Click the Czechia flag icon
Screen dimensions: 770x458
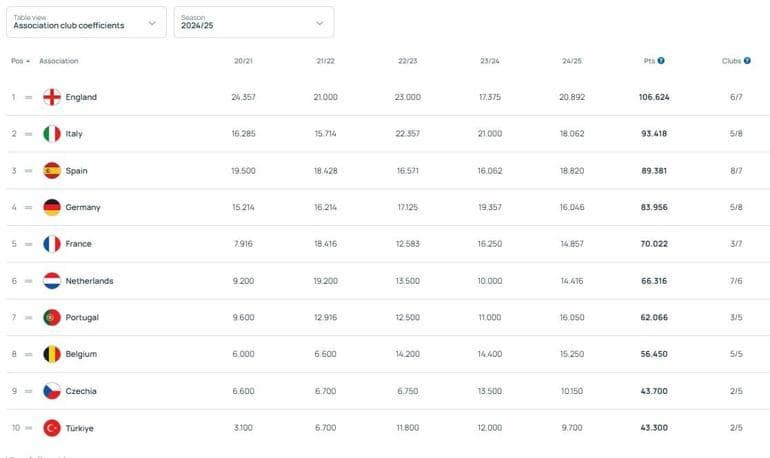tap(52, 391)
